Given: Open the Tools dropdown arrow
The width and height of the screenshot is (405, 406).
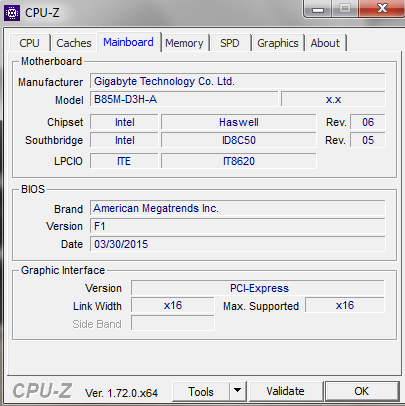Looking at the screenshot, I should pos(237,391).
